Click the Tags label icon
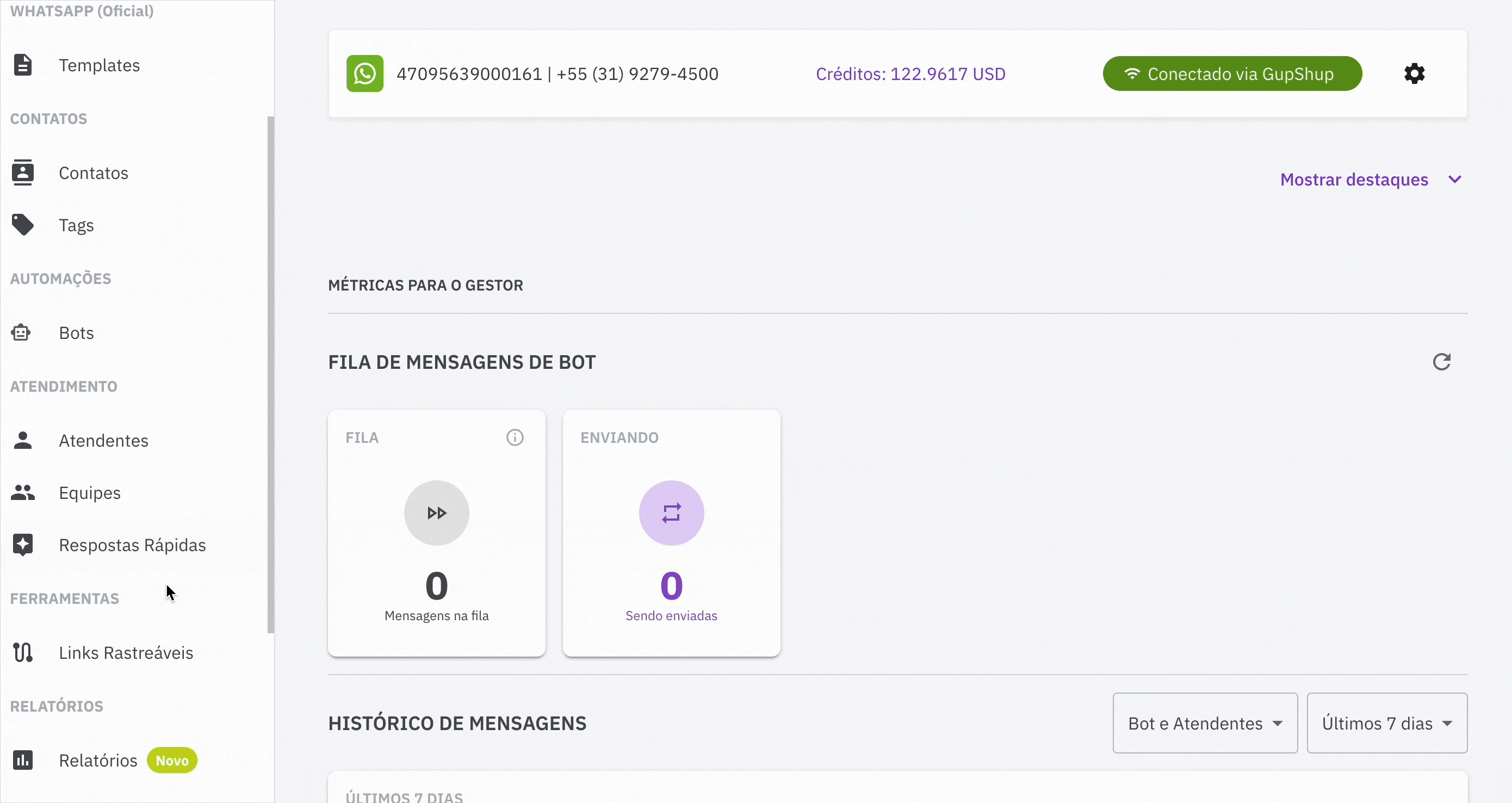The height and width of the screenshot is (803, 1512). click(23, 225)
